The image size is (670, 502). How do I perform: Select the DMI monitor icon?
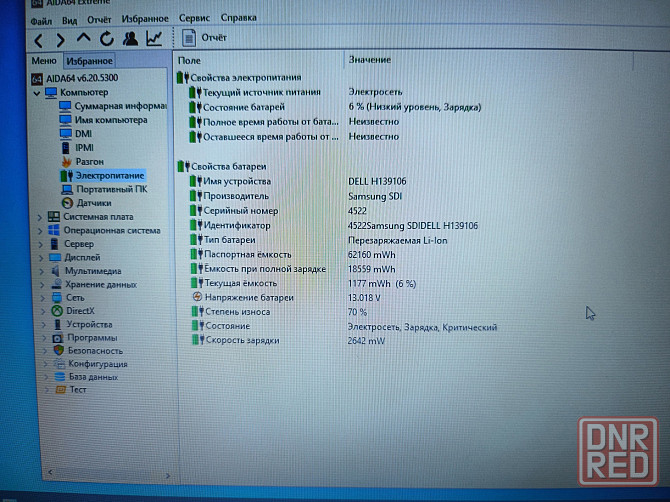point(66,134)
